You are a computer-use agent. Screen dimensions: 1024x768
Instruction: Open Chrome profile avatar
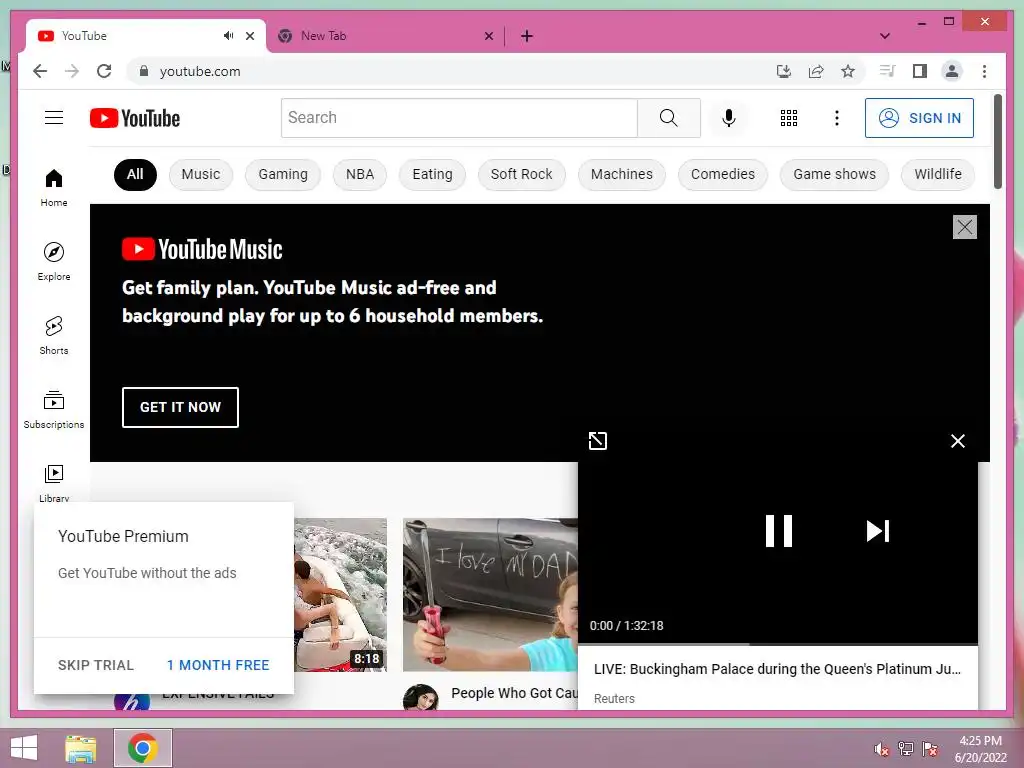(x=952, y=71)
